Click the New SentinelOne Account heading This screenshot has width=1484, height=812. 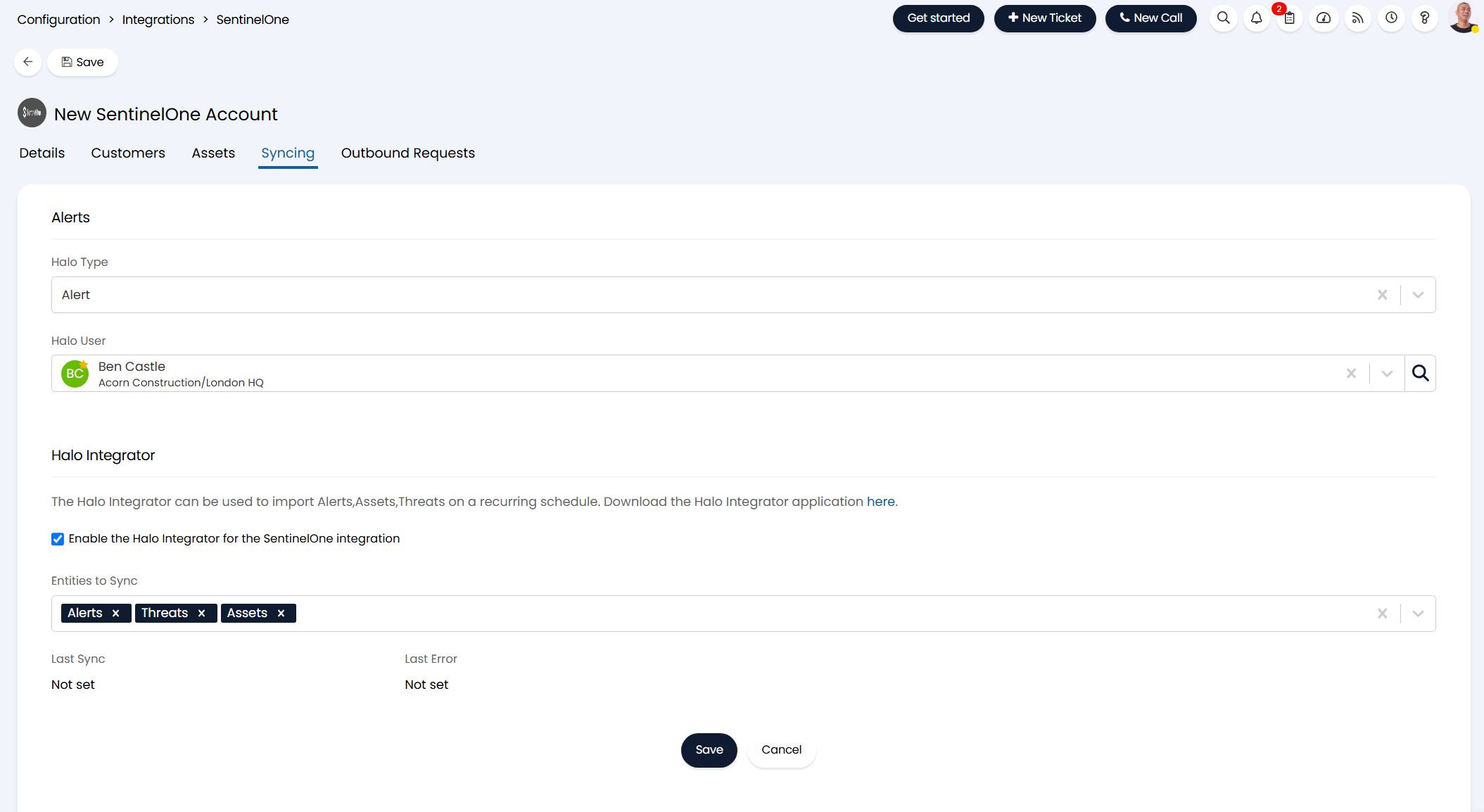click(x=166, y=114)
